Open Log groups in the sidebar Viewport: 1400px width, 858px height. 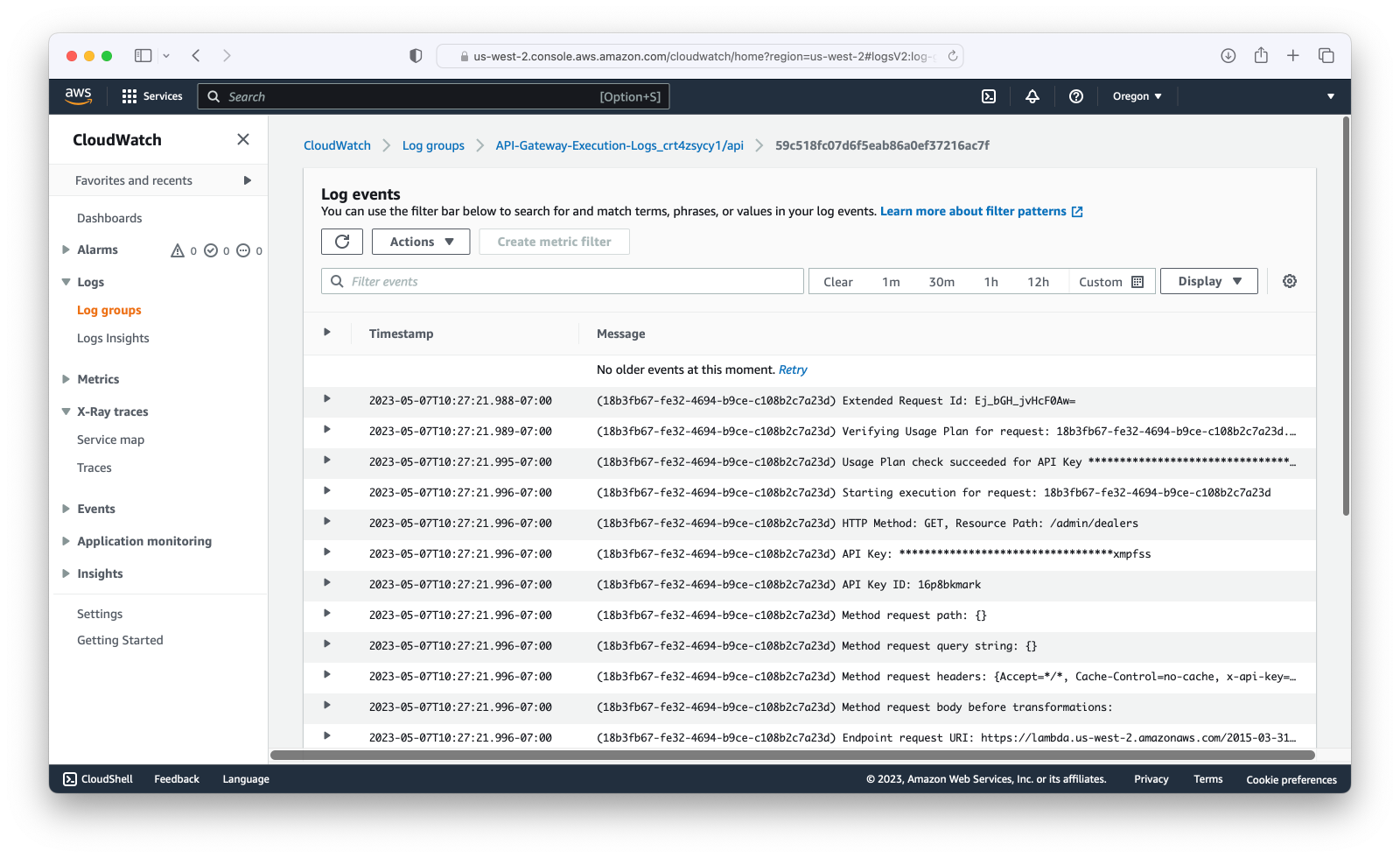pyautogui.click(x=109, y=310)
